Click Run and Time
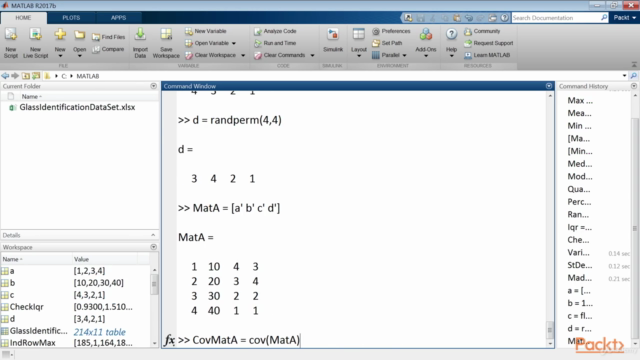The height and width of the screenshot is (360, 640). click(275, 43)
